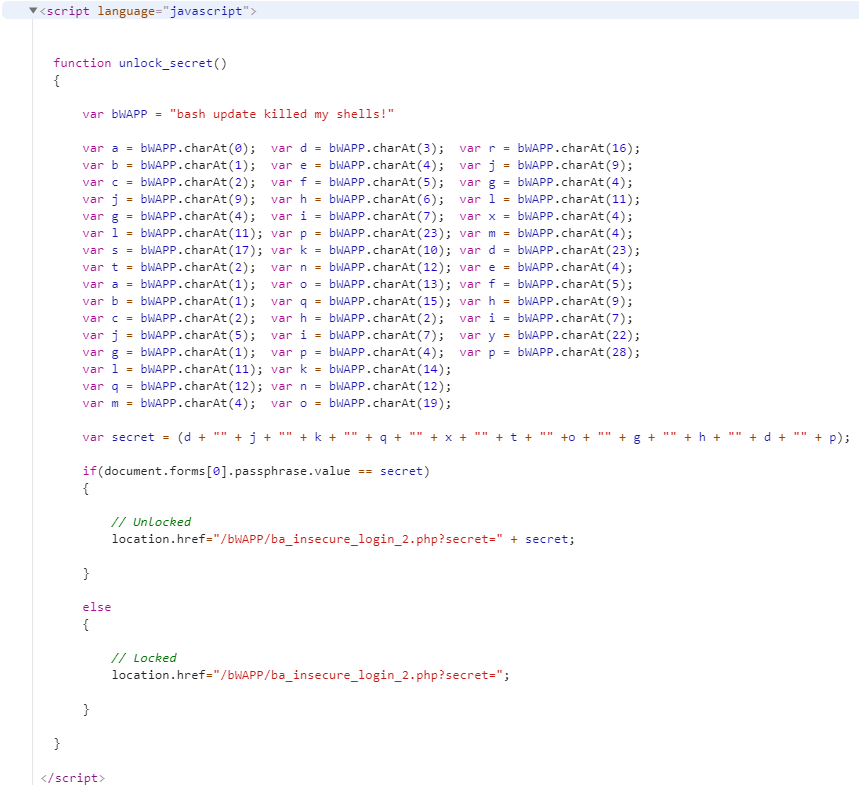859x785 pixels.
Task: Click 'var q = bWAPP.charAt(15);'
Action: pos(361,301)
